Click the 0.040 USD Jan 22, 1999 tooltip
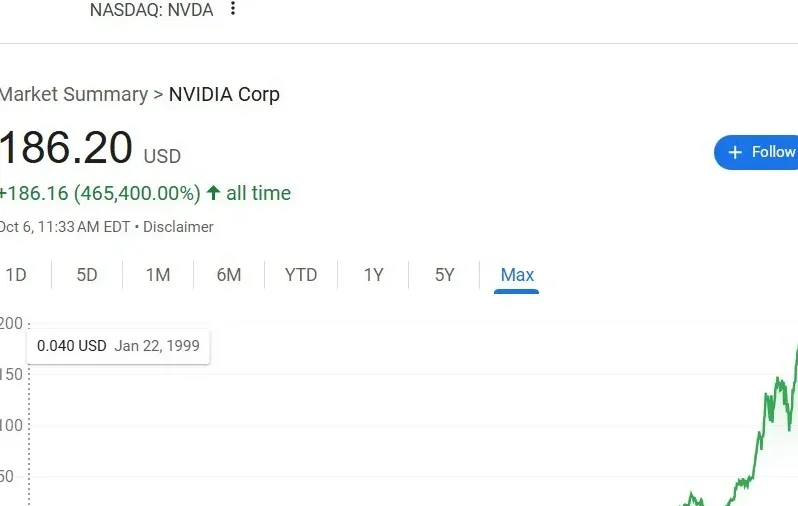This screenshot has width=798, height=506. (118, 346)
